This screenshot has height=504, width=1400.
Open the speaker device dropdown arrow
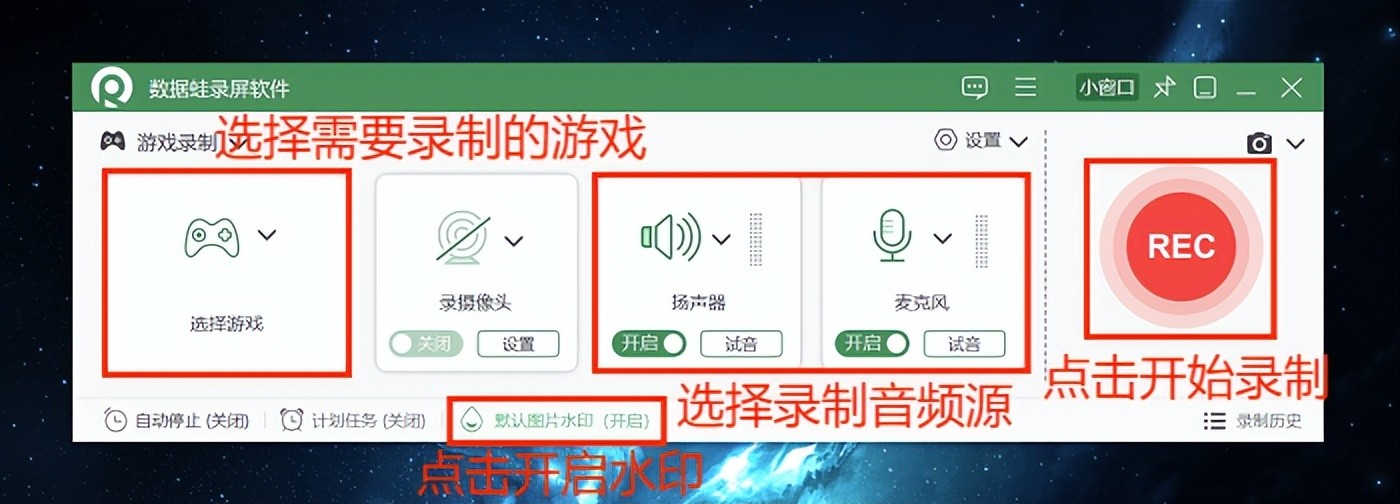tap(722, 239)
